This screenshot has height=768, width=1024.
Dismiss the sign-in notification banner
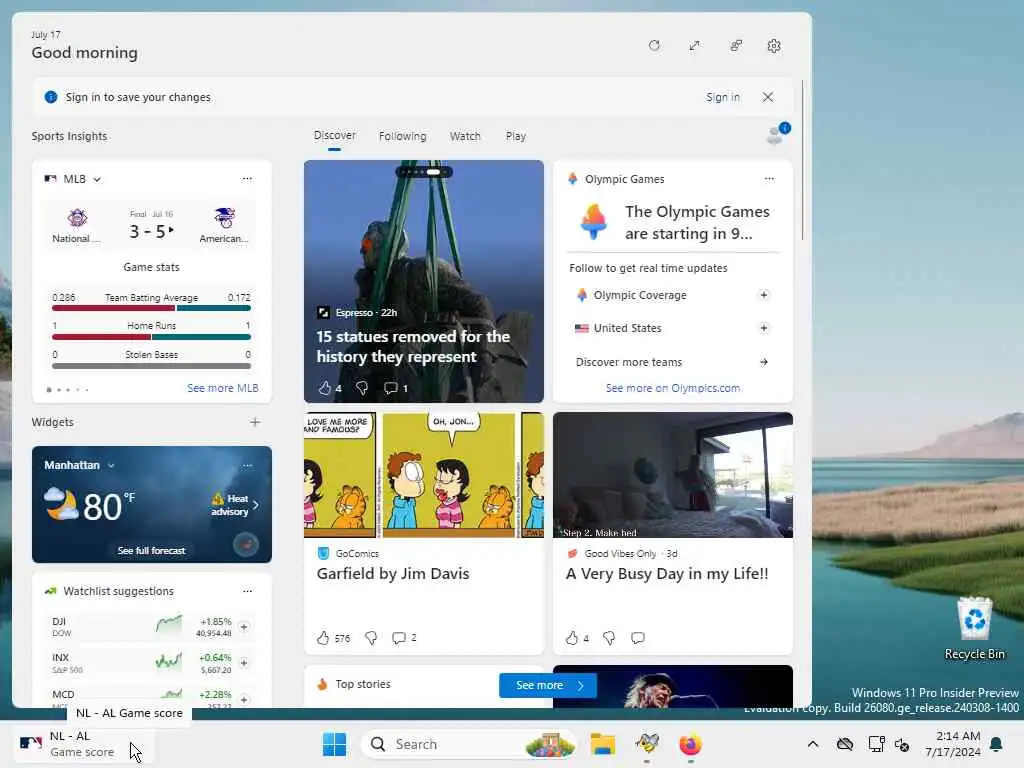(x=768, y=97)
